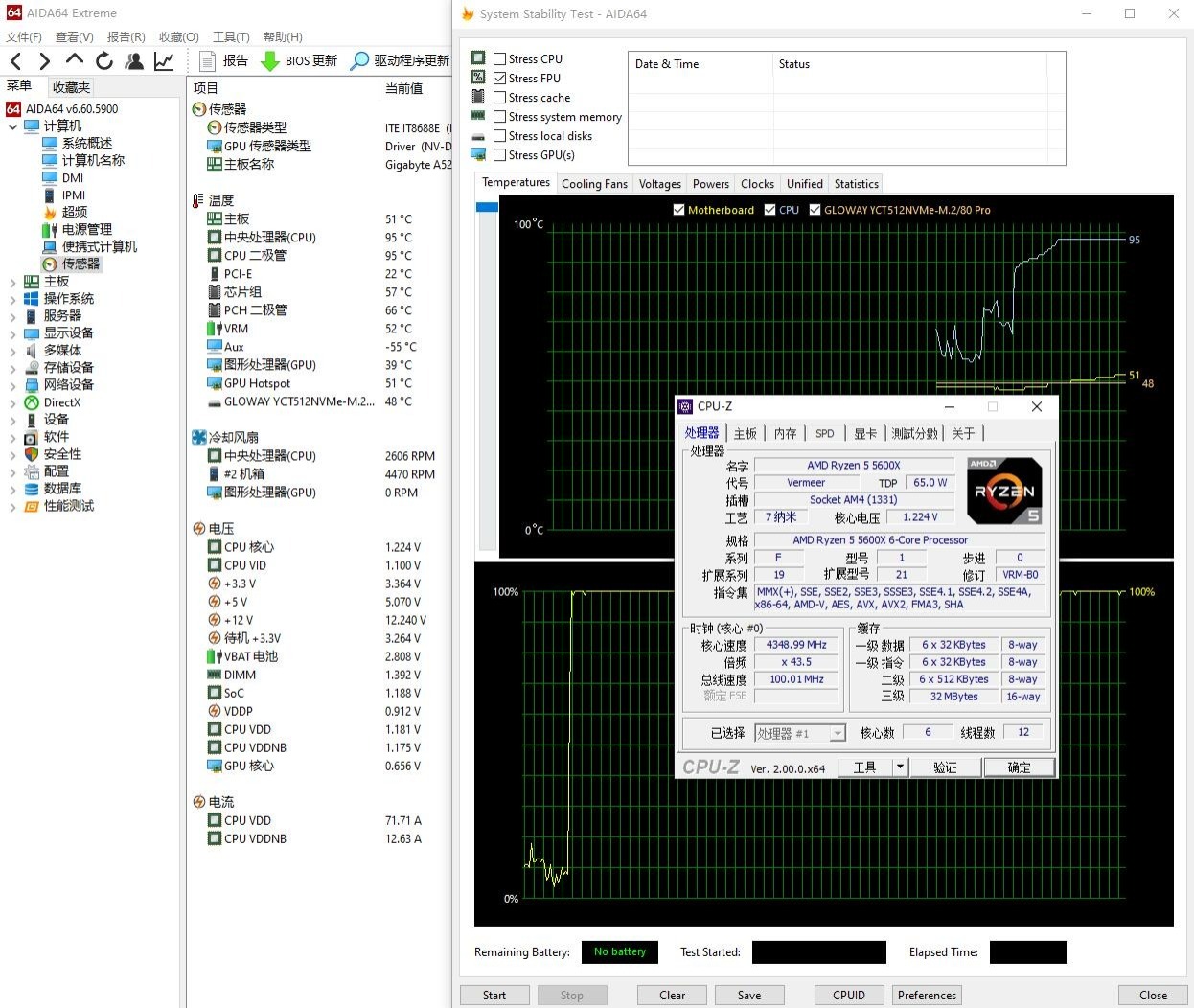Click the CPU-Z window title icon

[686, 406]
